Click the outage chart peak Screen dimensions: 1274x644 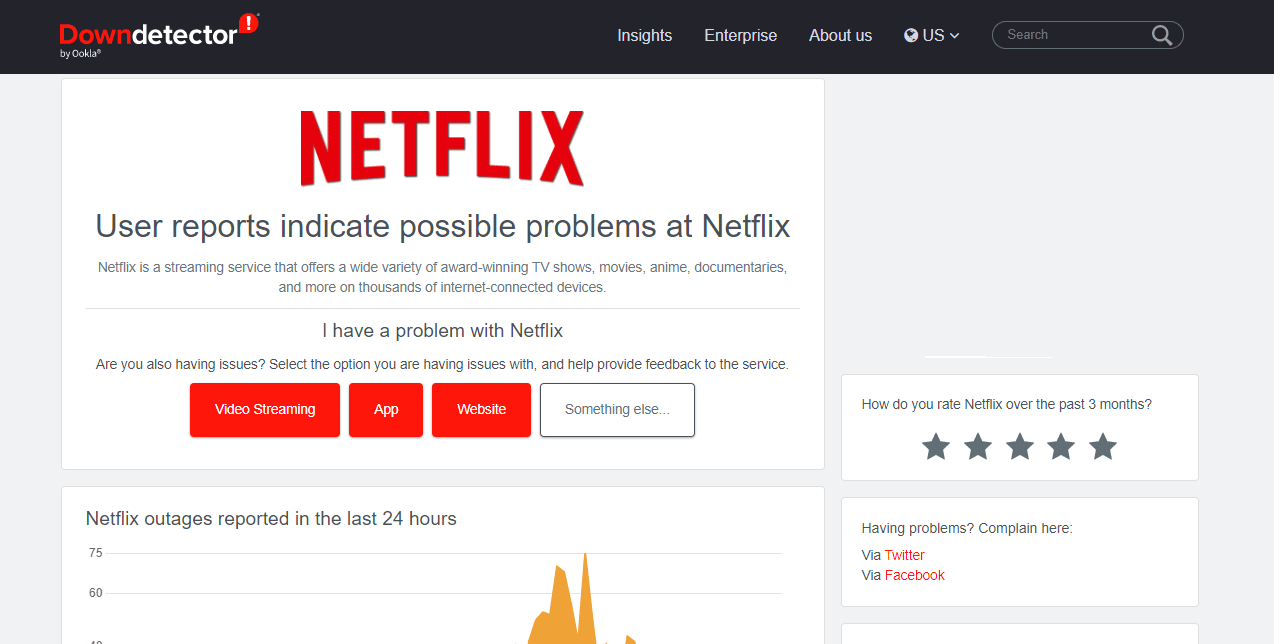[x=585, y=555]
